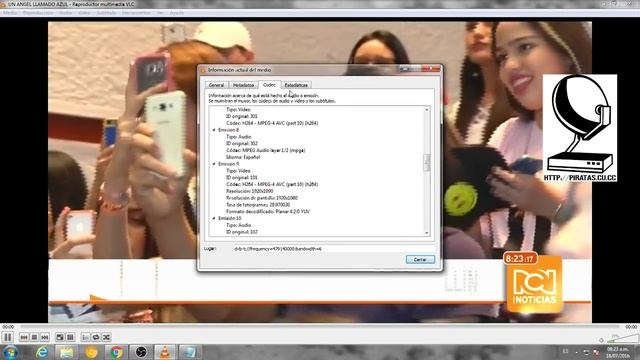Screen dimensions: 640x360
Task: Select 'ID original: 102' row
Action: [x=242, y=232]
